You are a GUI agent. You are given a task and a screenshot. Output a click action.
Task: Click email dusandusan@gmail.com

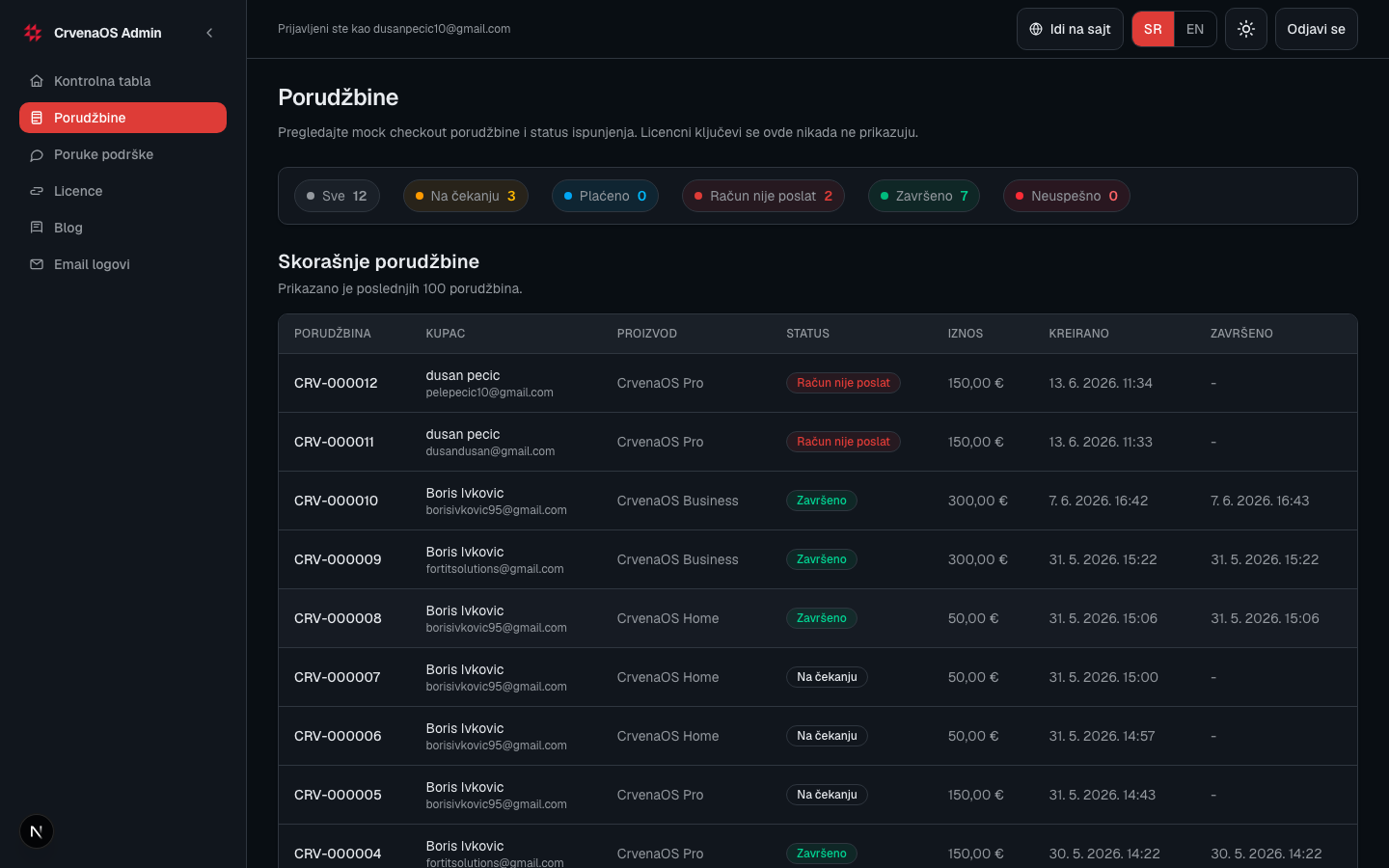tap(490, 451)
